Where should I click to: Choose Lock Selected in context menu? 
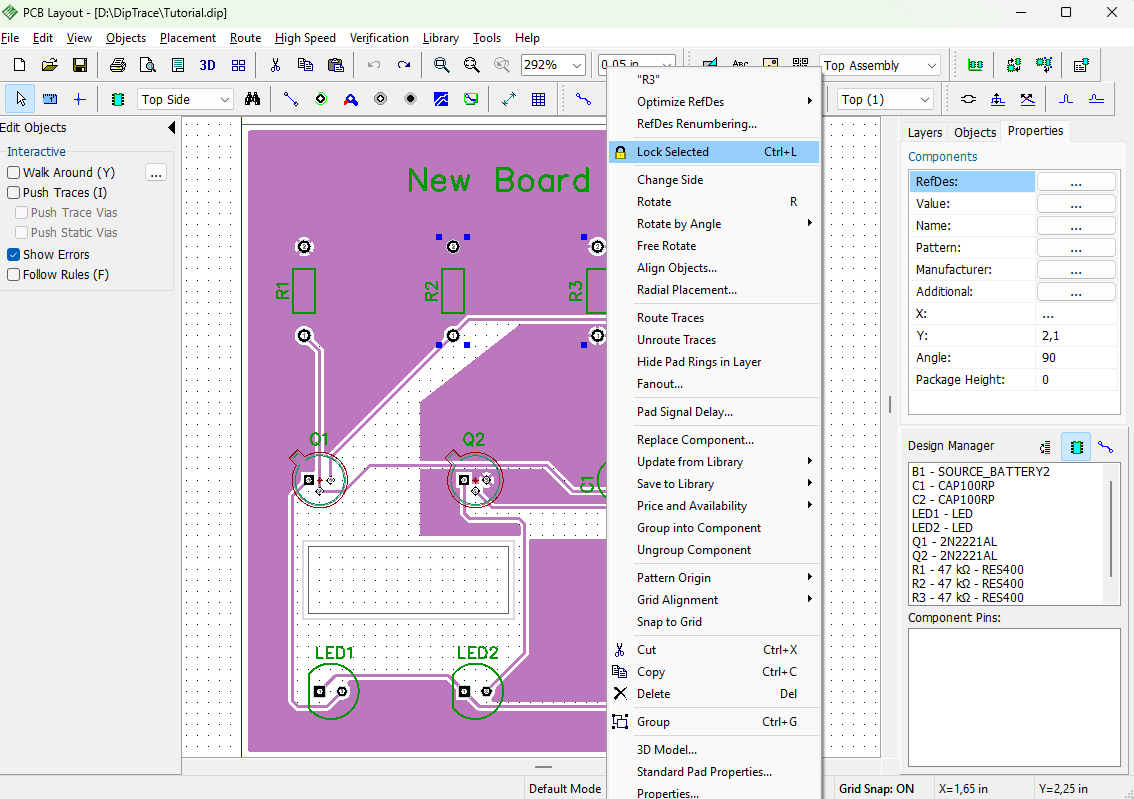point(714,152)
